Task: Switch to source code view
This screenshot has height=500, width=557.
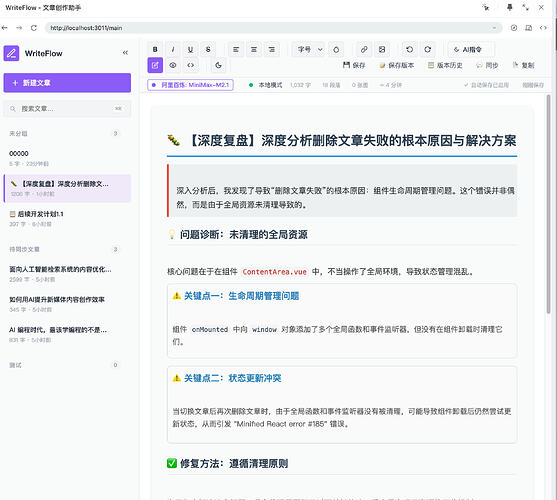Action: 191,65
